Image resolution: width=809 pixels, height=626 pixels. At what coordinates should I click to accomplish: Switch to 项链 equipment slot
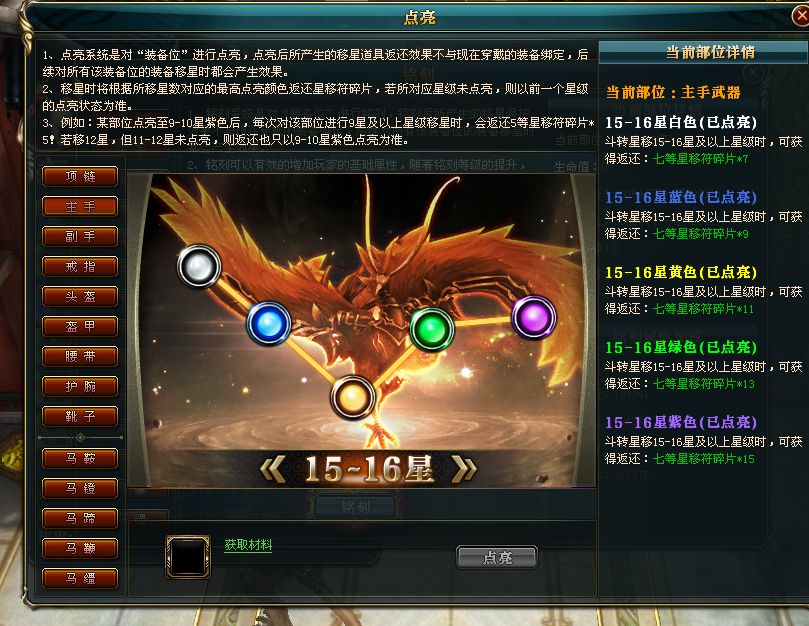click(x=80, y=176)
